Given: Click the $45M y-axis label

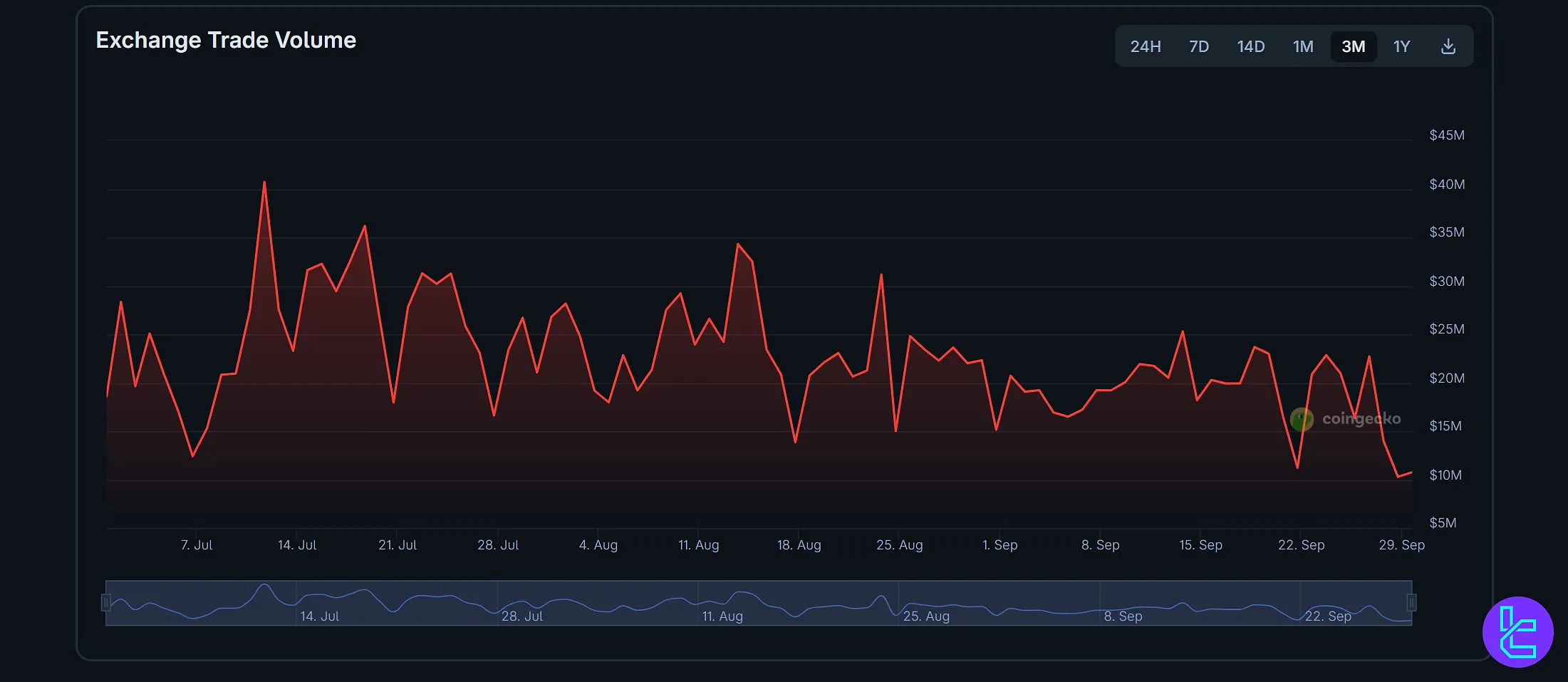Looking at the screenshot, I should [1446, 135].
